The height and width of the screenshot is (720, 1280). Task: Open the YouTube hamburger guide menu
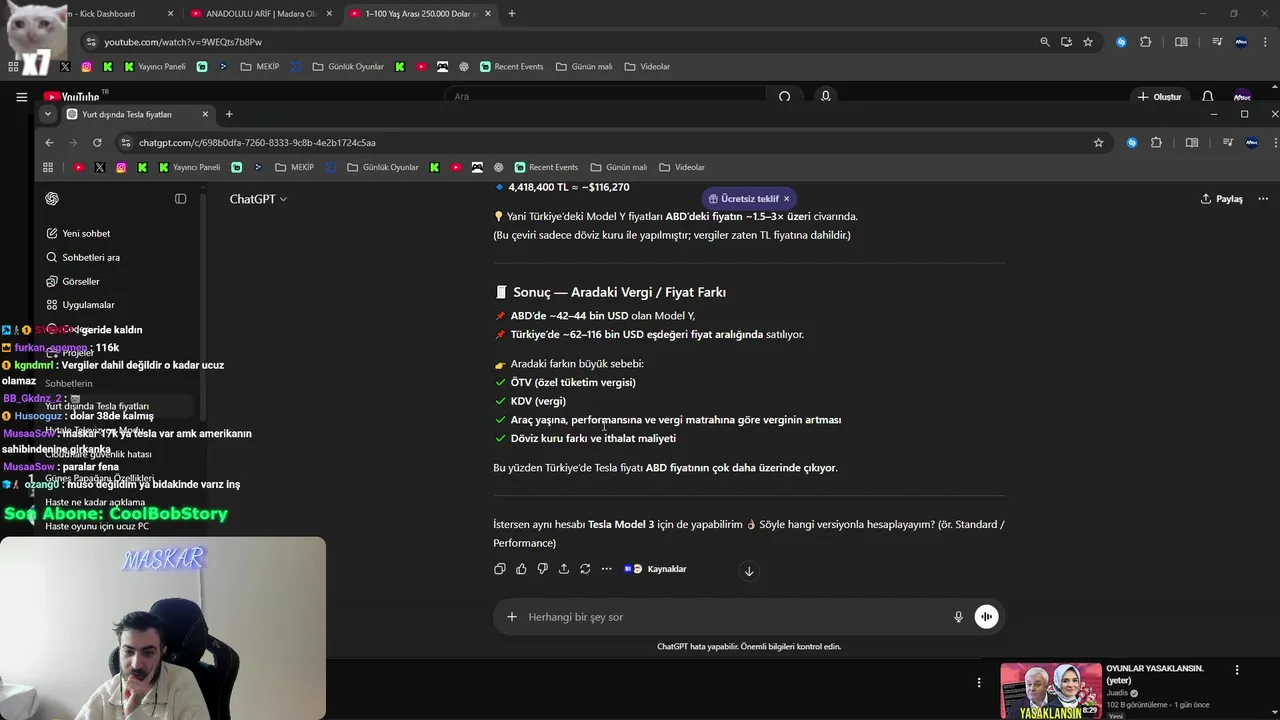click(21, 97)
